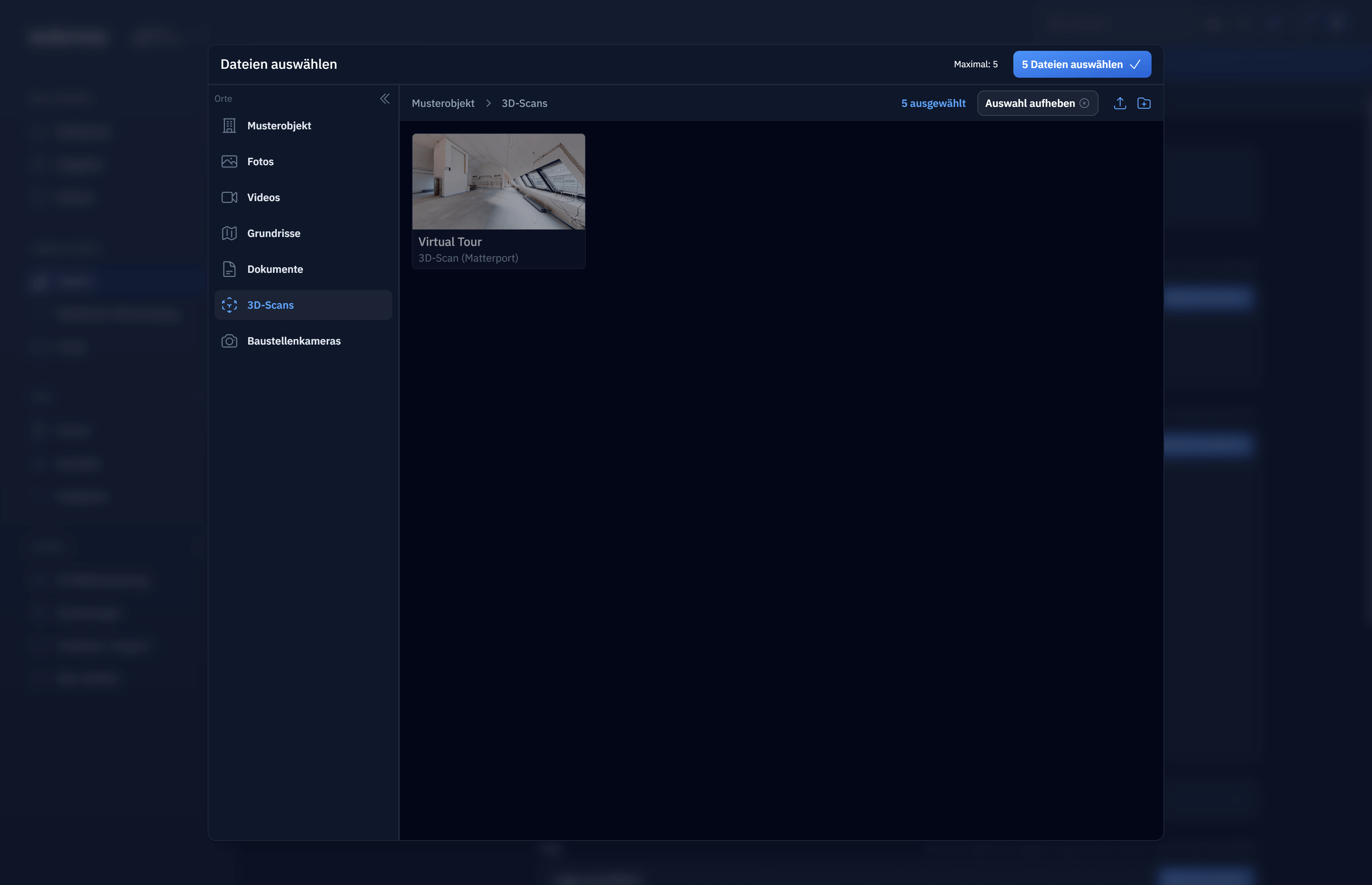
Task: Collapse the Orte sidebar panel
Action: coord(385,99)
